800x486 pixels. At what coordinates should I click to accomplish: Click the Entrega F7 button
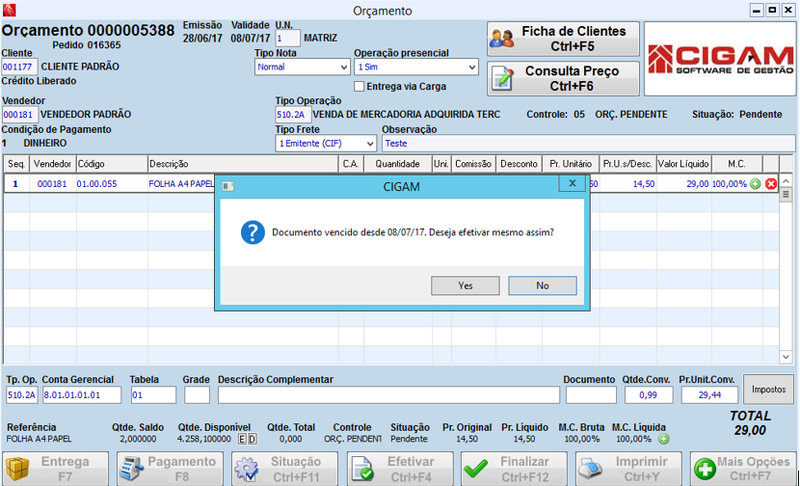click(x=55, y=468)
